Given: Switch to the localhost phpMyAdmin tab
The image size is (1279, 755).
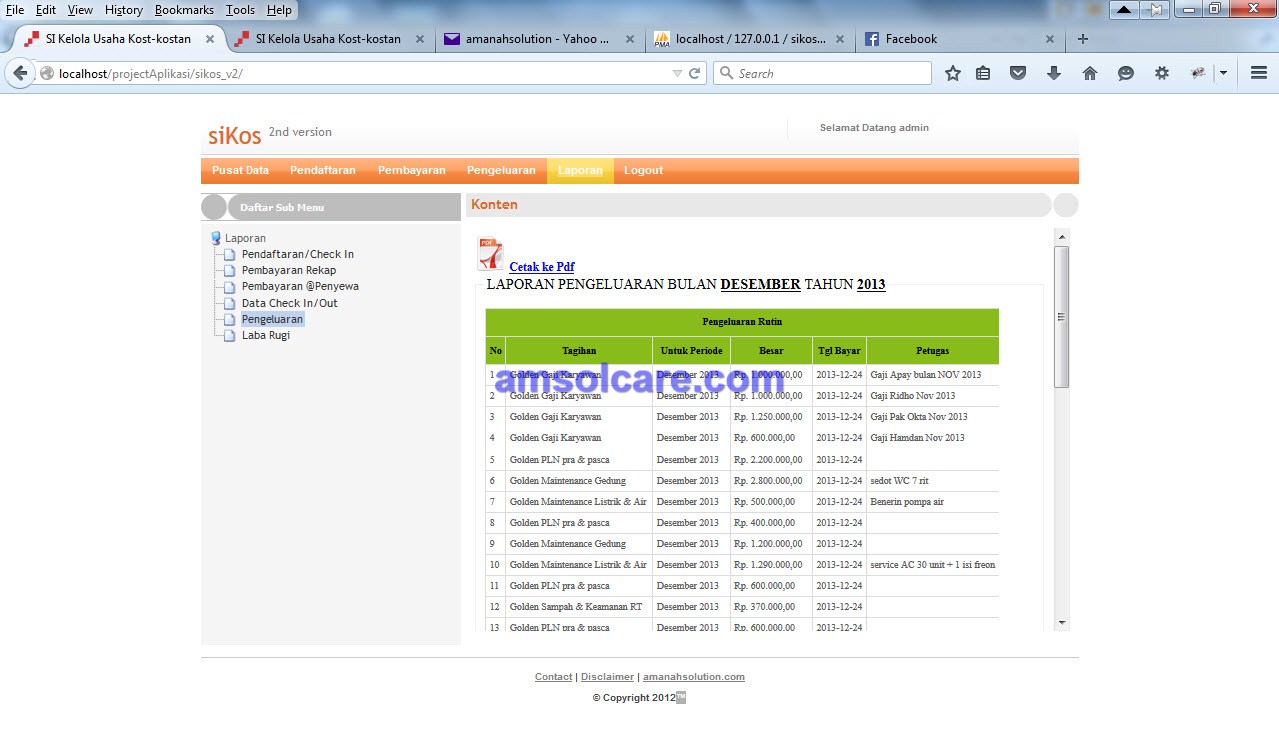Looking at the screenshot, I should pyautogui.click(x=750, y=39).
